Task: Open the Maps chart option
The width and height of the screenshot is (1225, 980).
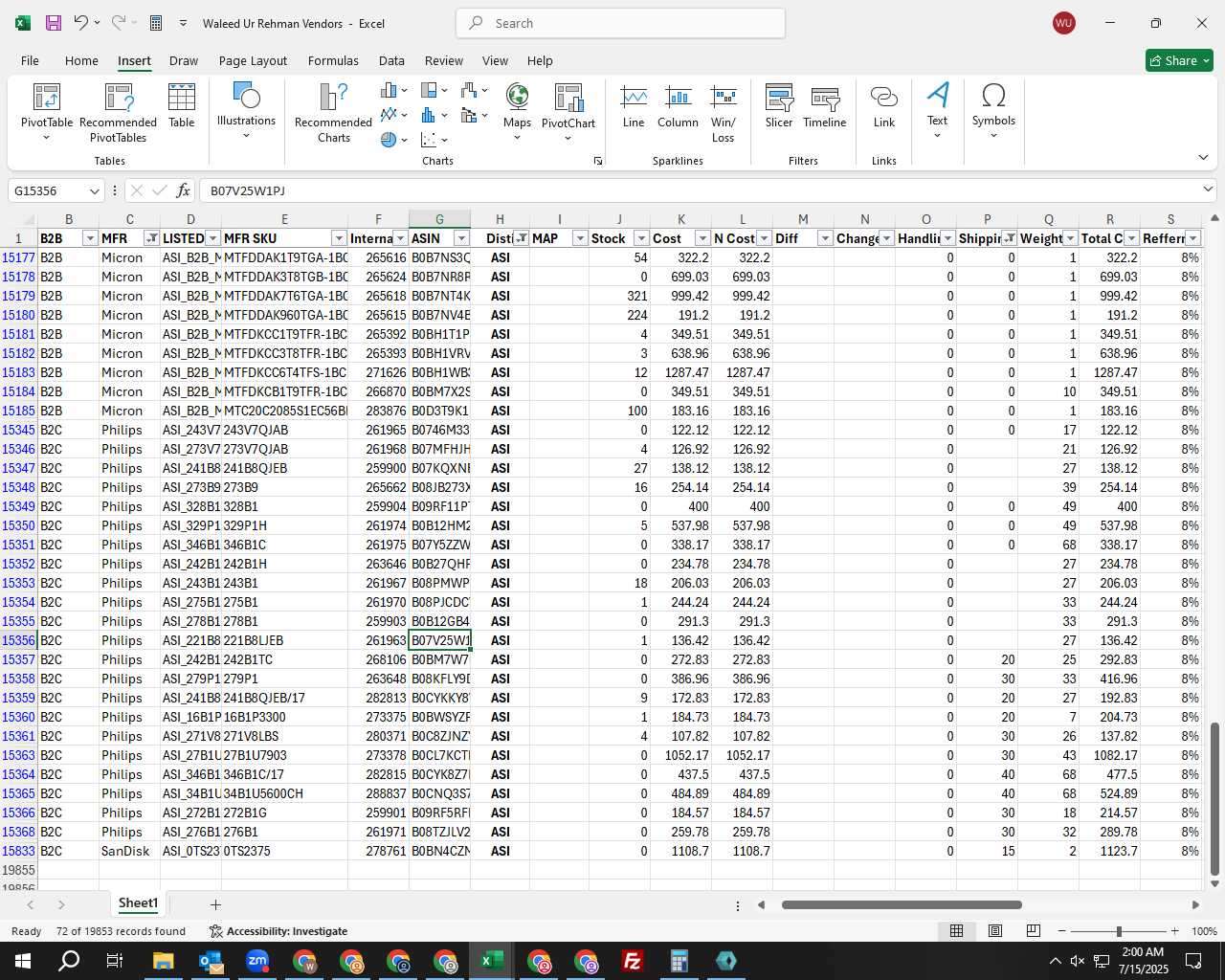Action: click(517, 112)
